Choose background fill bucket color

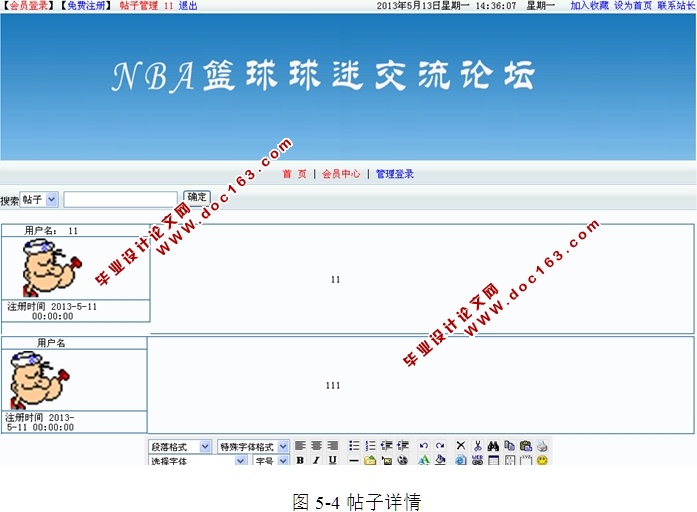click(440, 460)
